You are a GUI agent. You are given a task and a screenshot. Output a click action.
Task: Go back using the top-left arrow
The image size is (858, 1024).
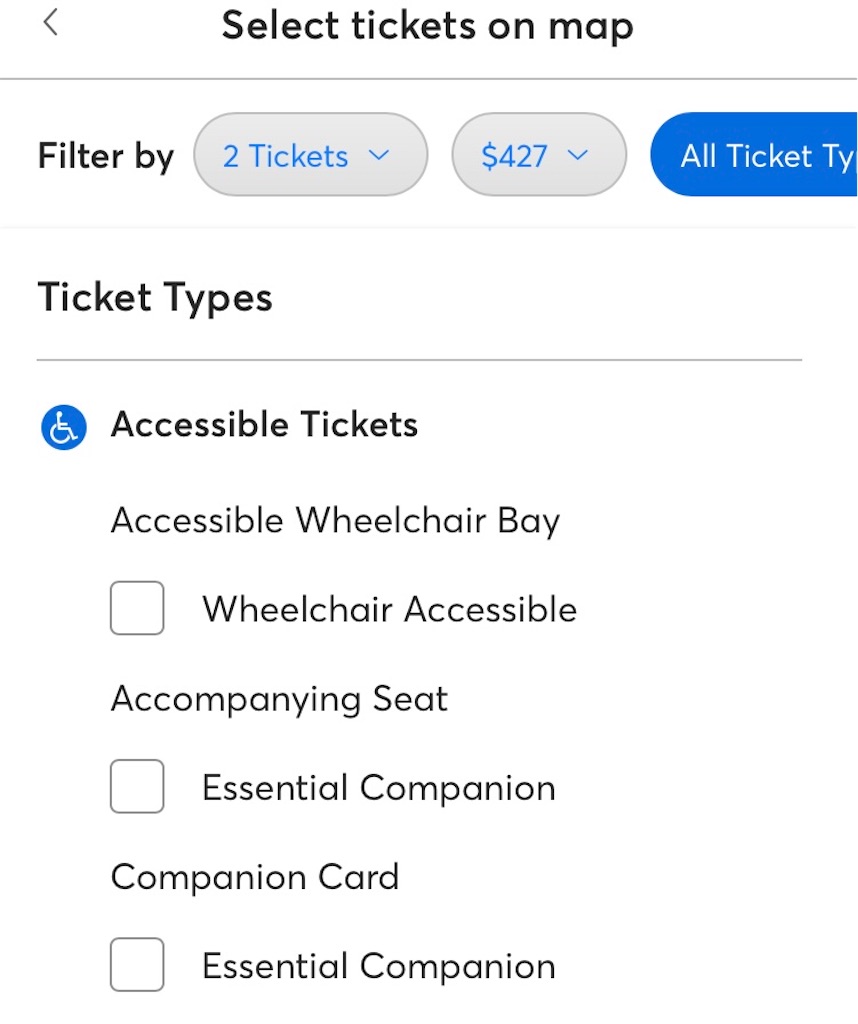[51, 23]
